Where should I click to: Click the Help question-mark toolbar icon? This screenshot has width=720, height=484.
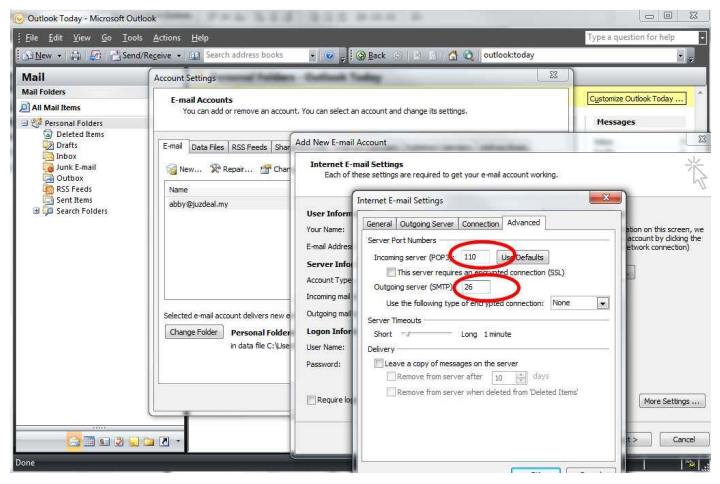click(329, 56)
